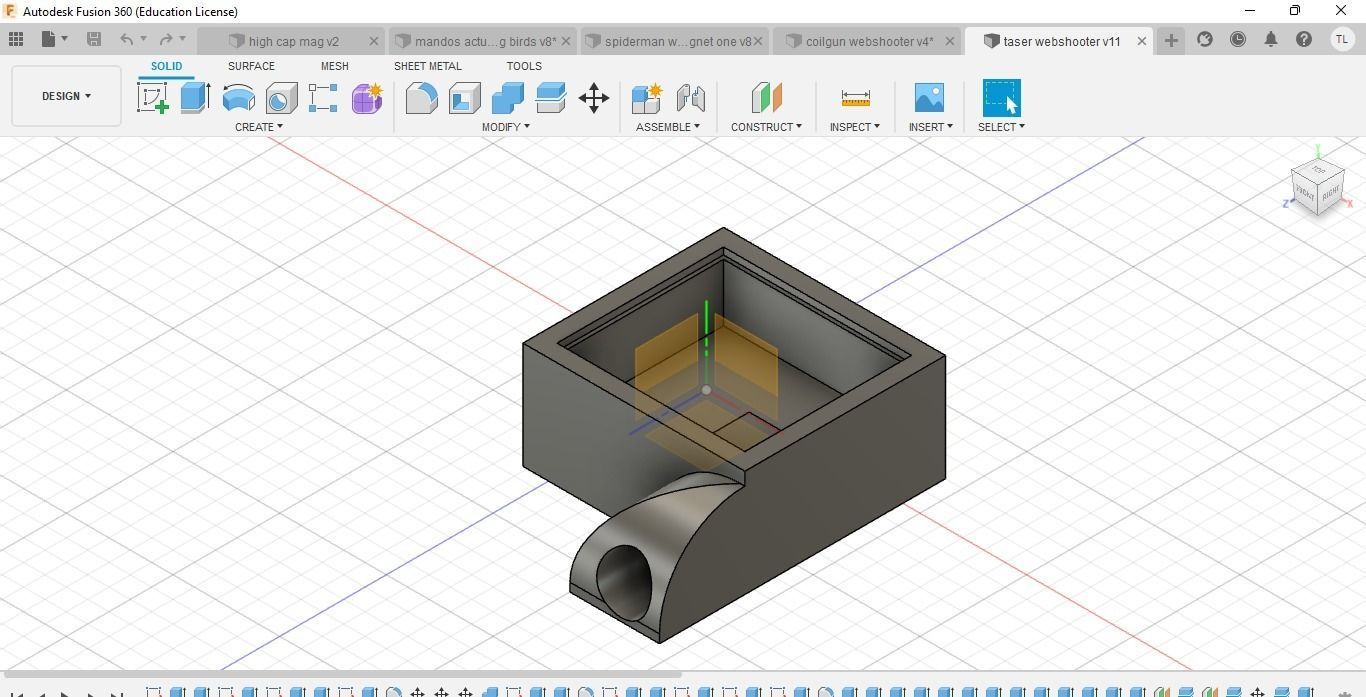
Task: Select the purple Create Form tool
Action: pyautogui.click(x=367, y=98)
